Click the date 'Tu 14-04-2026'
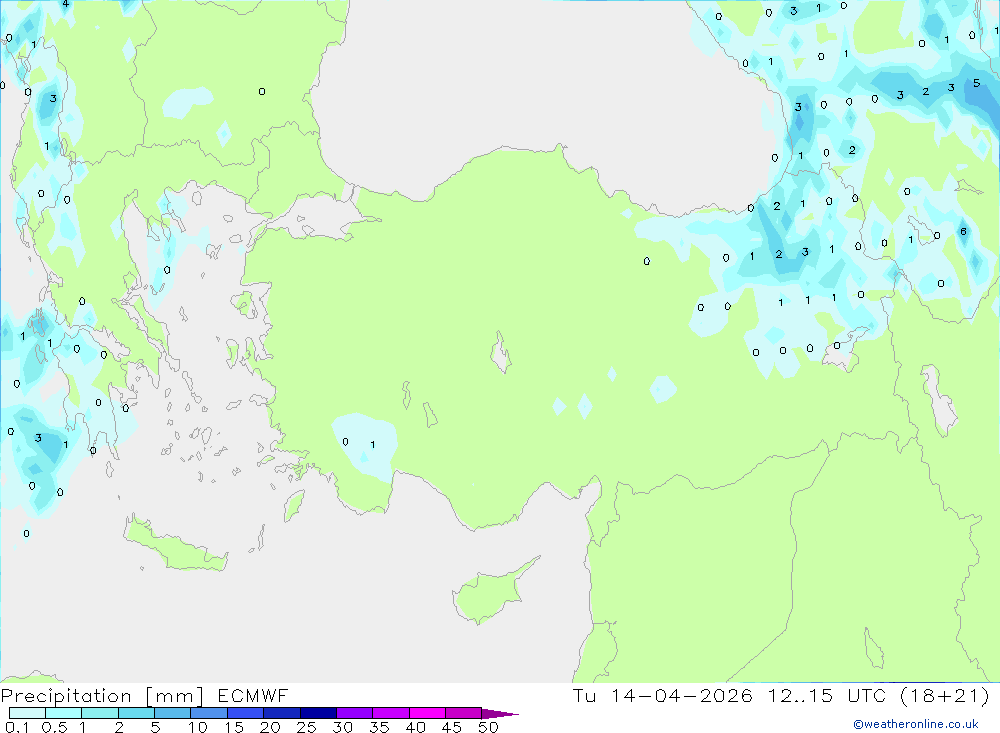The image size is (1000, 733). [663, 695]
